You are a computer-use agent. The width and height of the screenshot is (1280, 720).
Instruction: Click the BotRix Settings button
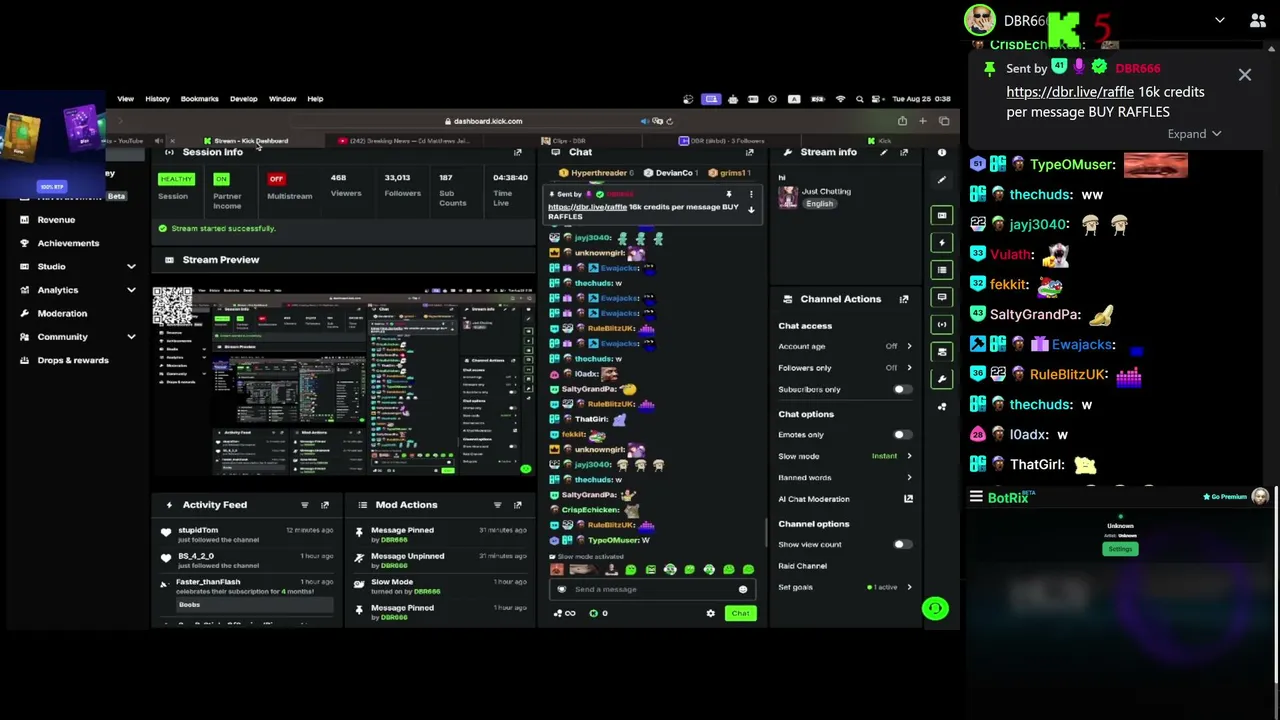(x=1120, y=549)
